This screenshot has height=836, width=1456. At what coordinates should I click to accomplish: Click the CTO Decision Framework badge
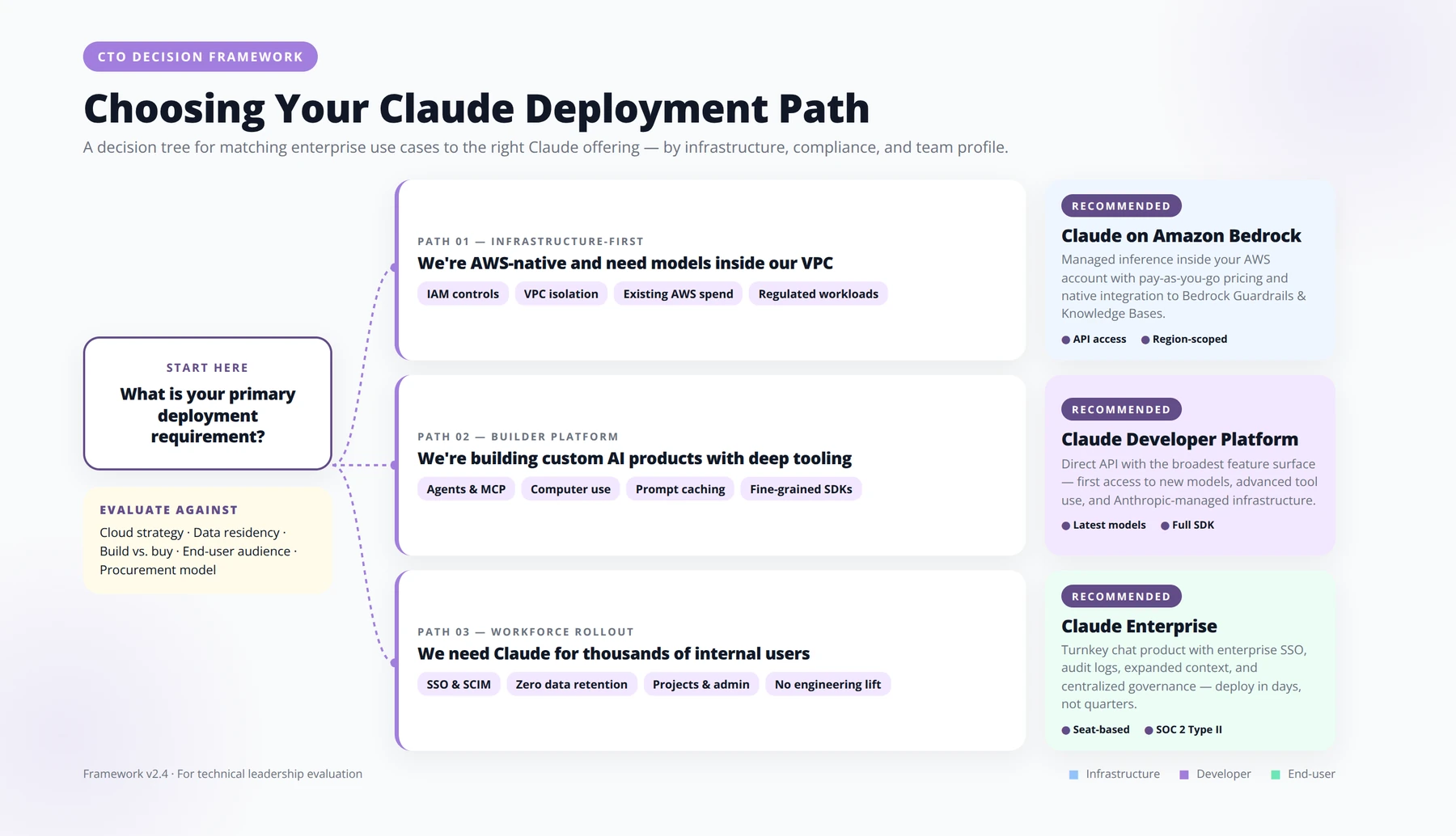(x=200, y=57)
